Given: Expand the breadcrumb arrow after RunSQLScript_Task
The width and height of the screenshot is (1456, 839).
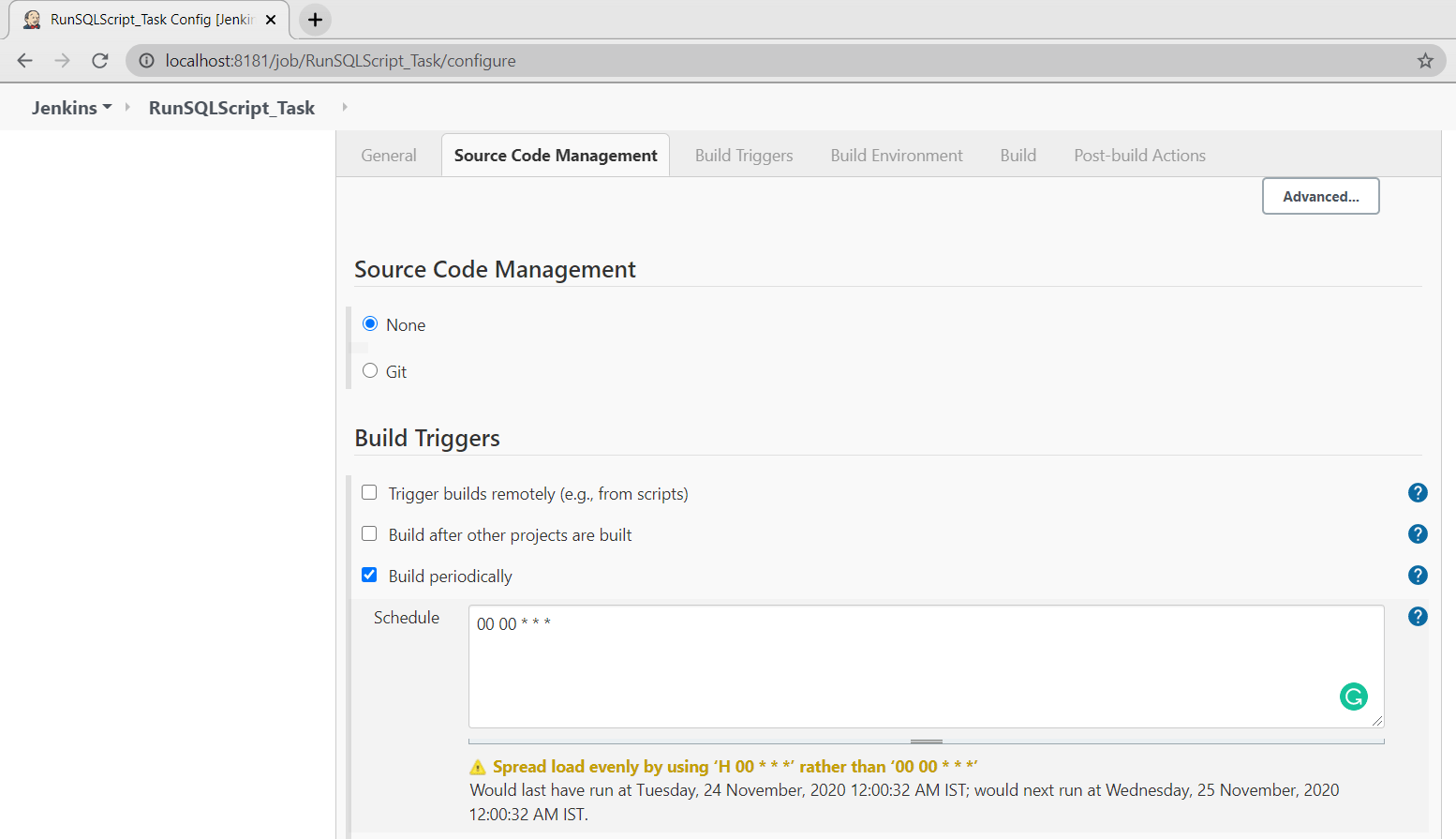Looking at the screenshot, I should (345, 107).
